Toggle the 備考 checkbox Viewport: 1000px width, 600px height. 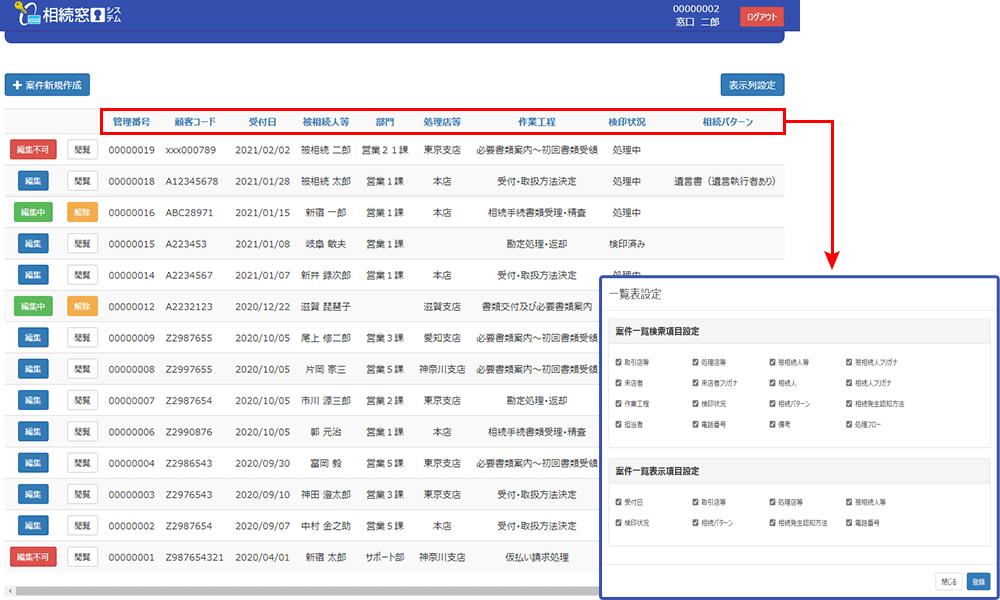point(773,424)
